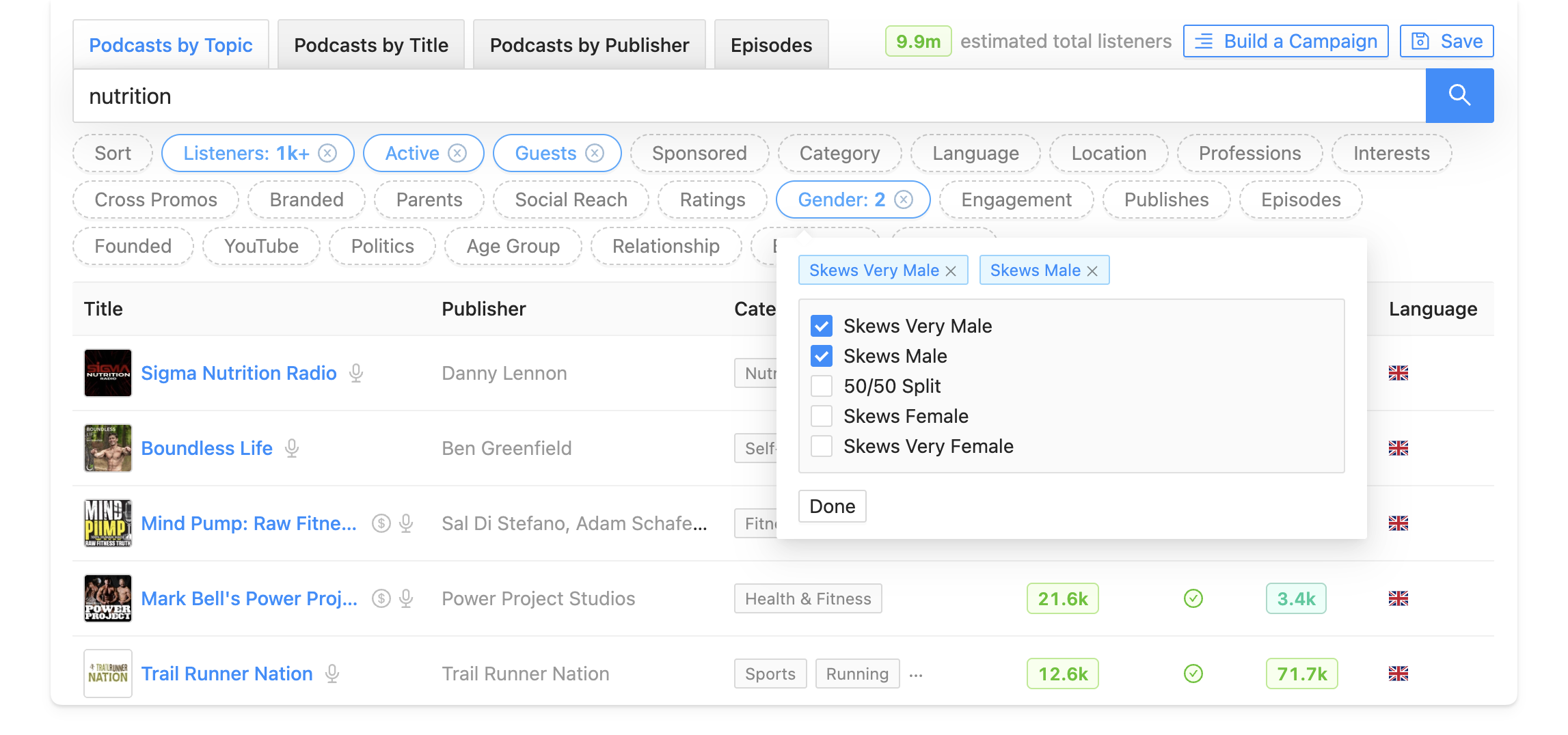The width and height of the screenshot is (1568, 735).
Task: Uncheck the Skews Very Male checkbox
Action: (x=822, y=326)
